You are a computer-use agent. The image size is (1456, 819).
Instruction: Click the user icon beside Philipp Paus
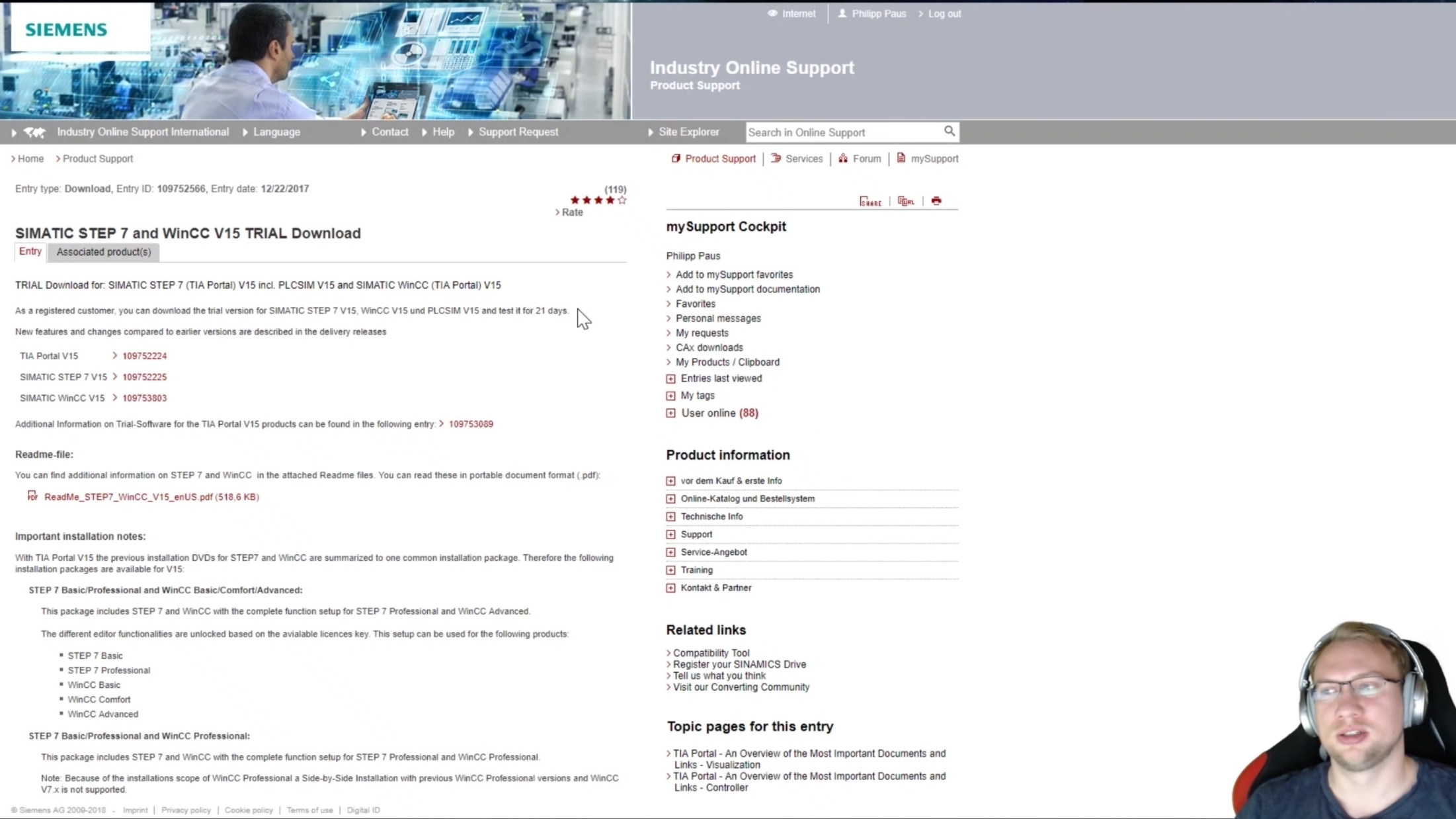point(842,13)
